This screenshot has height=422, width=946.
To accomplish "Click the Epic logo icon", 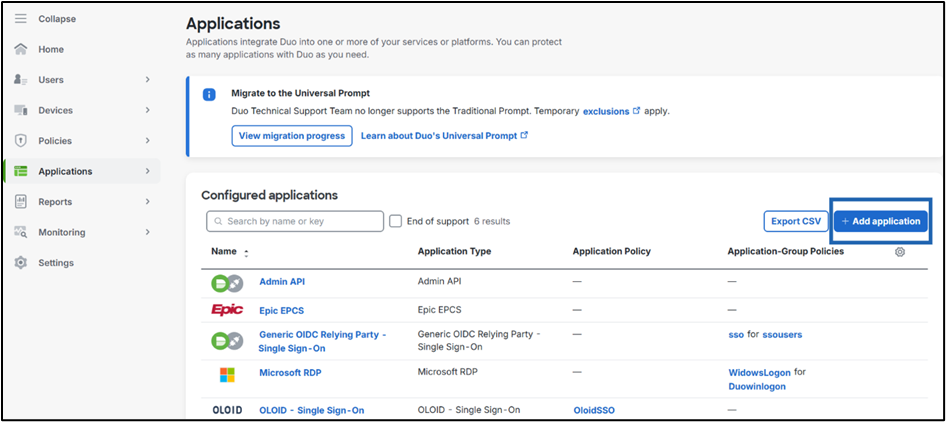I will tap(227, 310).
